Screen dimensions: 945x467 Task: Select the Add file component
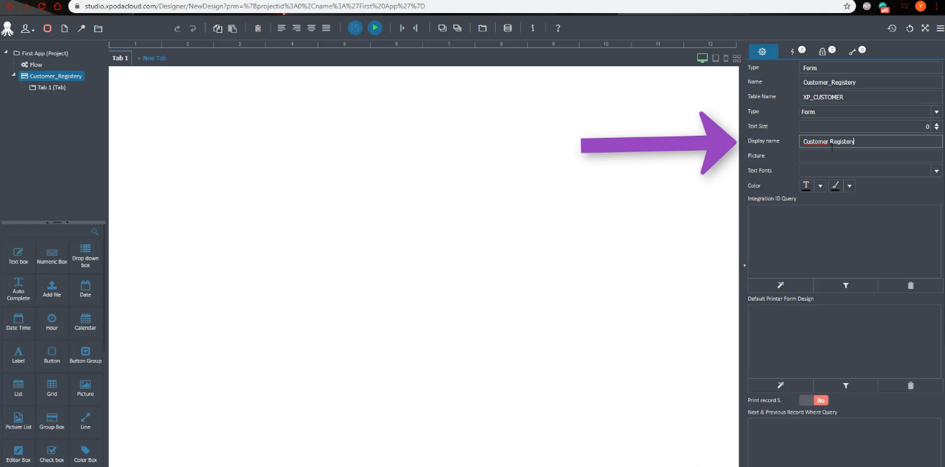point(52,289)
